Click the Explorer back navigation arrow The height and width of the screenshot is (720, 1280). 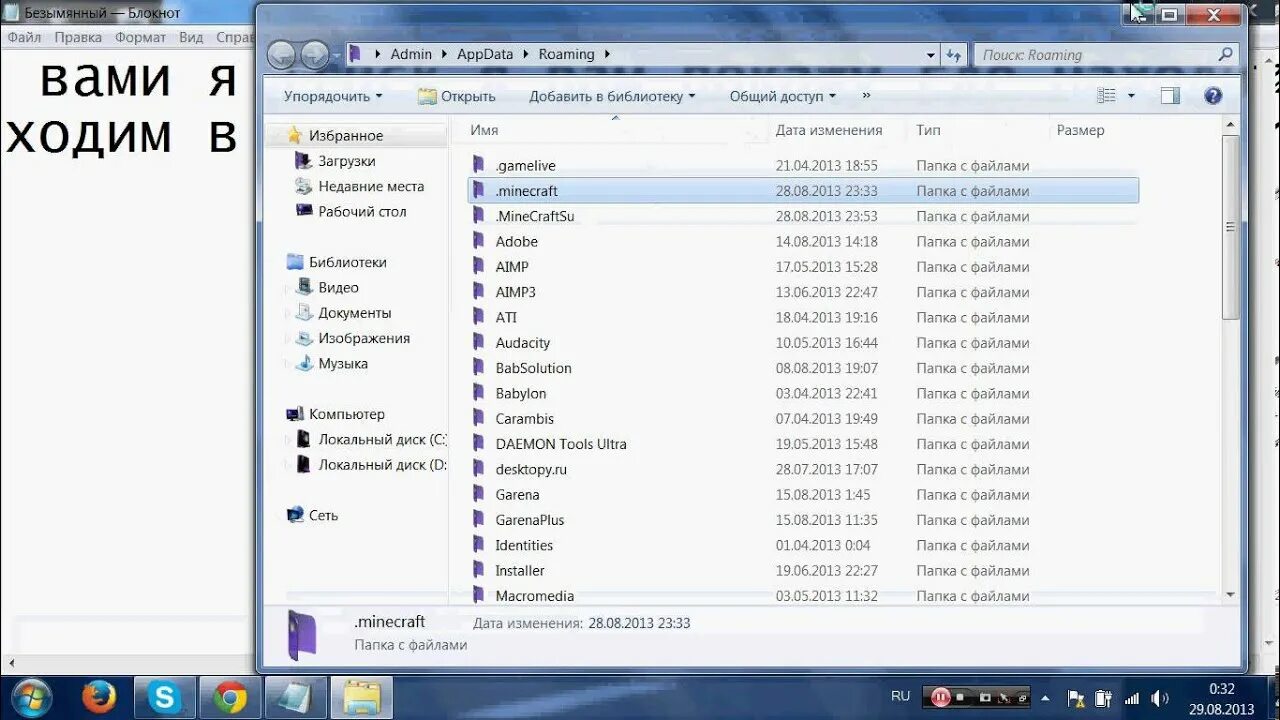pyautogui.click(x=281, y=55)
